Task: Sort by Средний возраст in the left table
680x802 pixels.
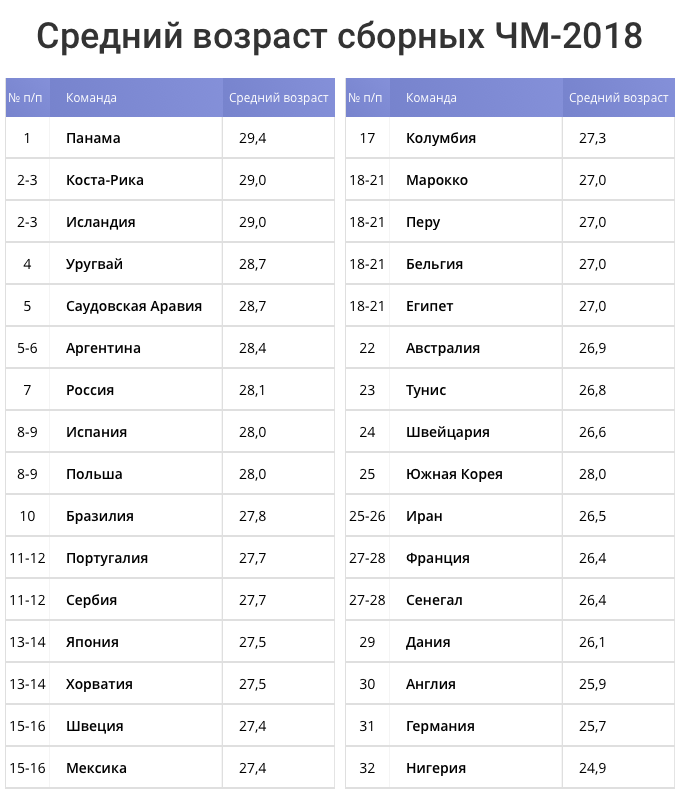Action: pos(278,98)
